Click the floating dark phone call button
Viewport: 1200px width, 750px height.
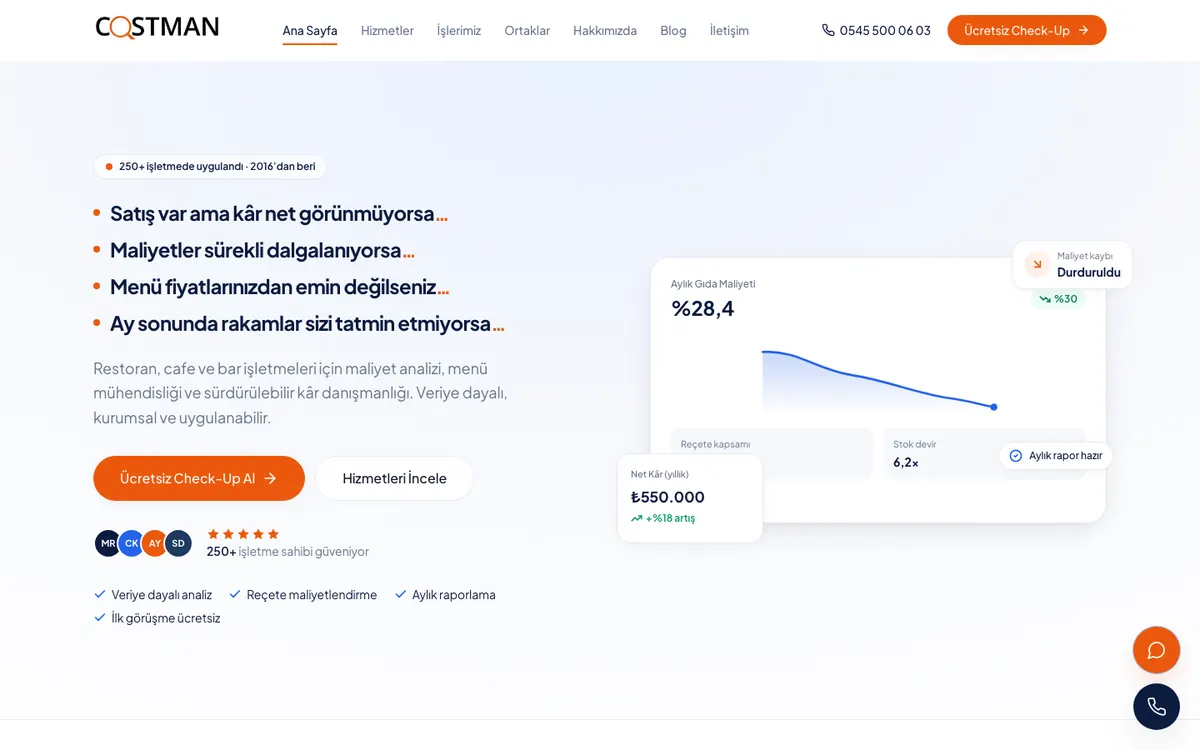pyautogui.click(x=1156, y=706)
